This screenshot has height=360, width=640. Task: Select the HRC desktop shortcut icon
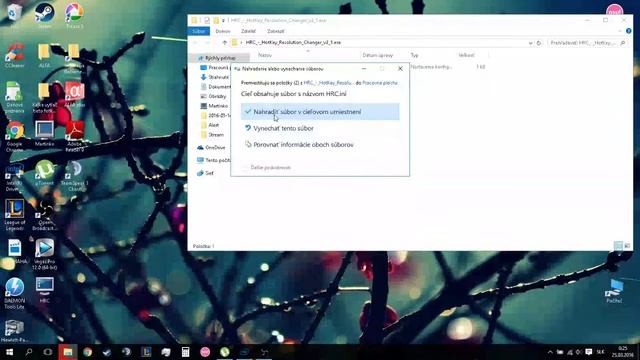pos(44,290)
